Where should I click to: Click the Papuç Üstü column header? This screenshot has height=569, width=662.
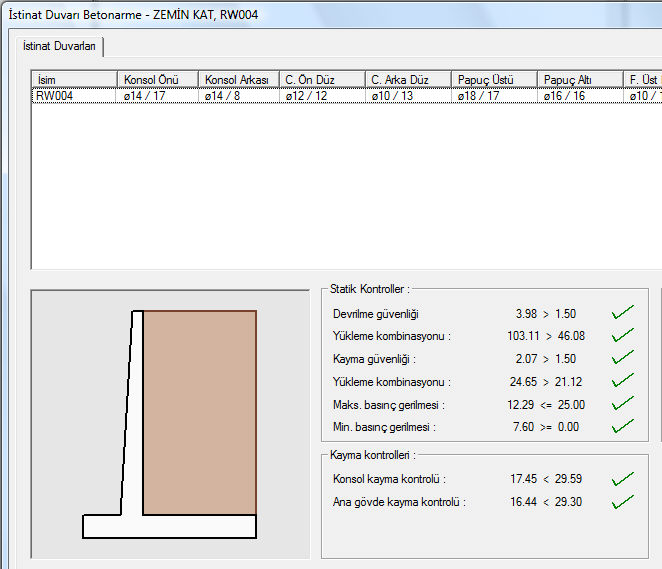[494, 79]
